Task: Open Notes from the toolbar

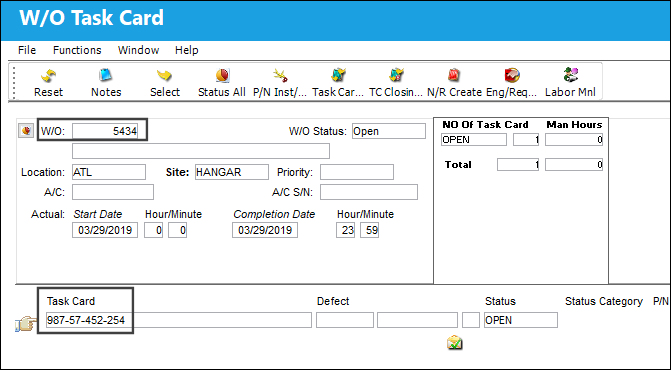Action: tap(106, 76)
